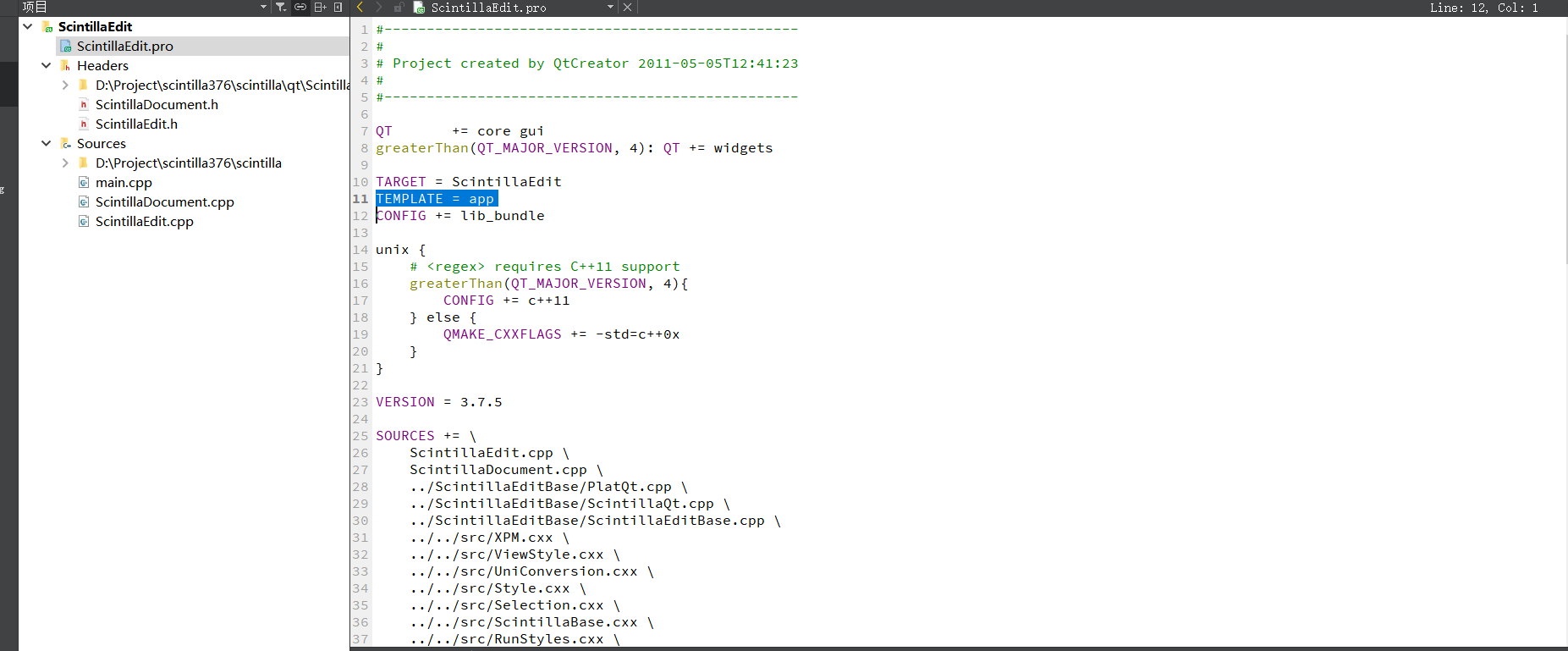
Task: Select the ScintillaEdit root project item
Action: pyautogui.click(x=95, y=26)
